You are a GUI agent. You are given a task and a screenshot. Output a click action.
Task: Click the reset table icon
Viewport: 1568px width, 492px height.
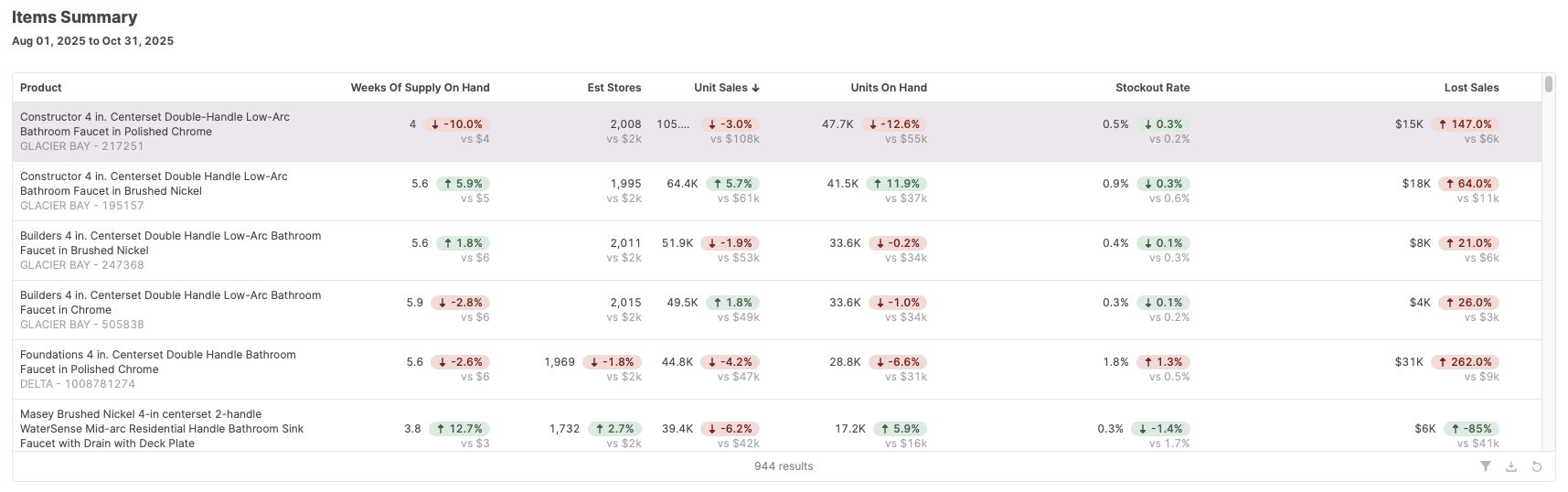point(1537,466)
